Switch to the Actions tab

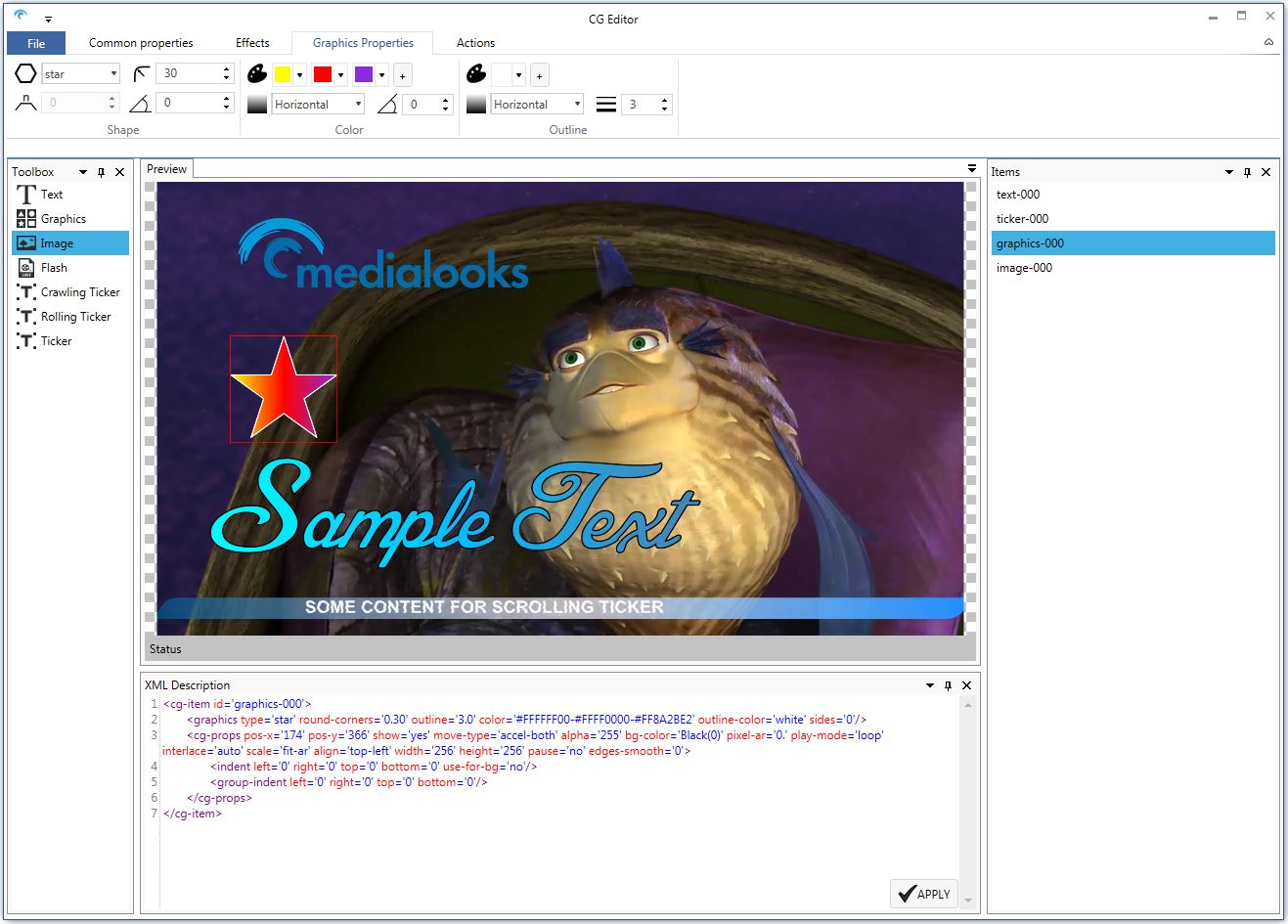tap(475, 43)
